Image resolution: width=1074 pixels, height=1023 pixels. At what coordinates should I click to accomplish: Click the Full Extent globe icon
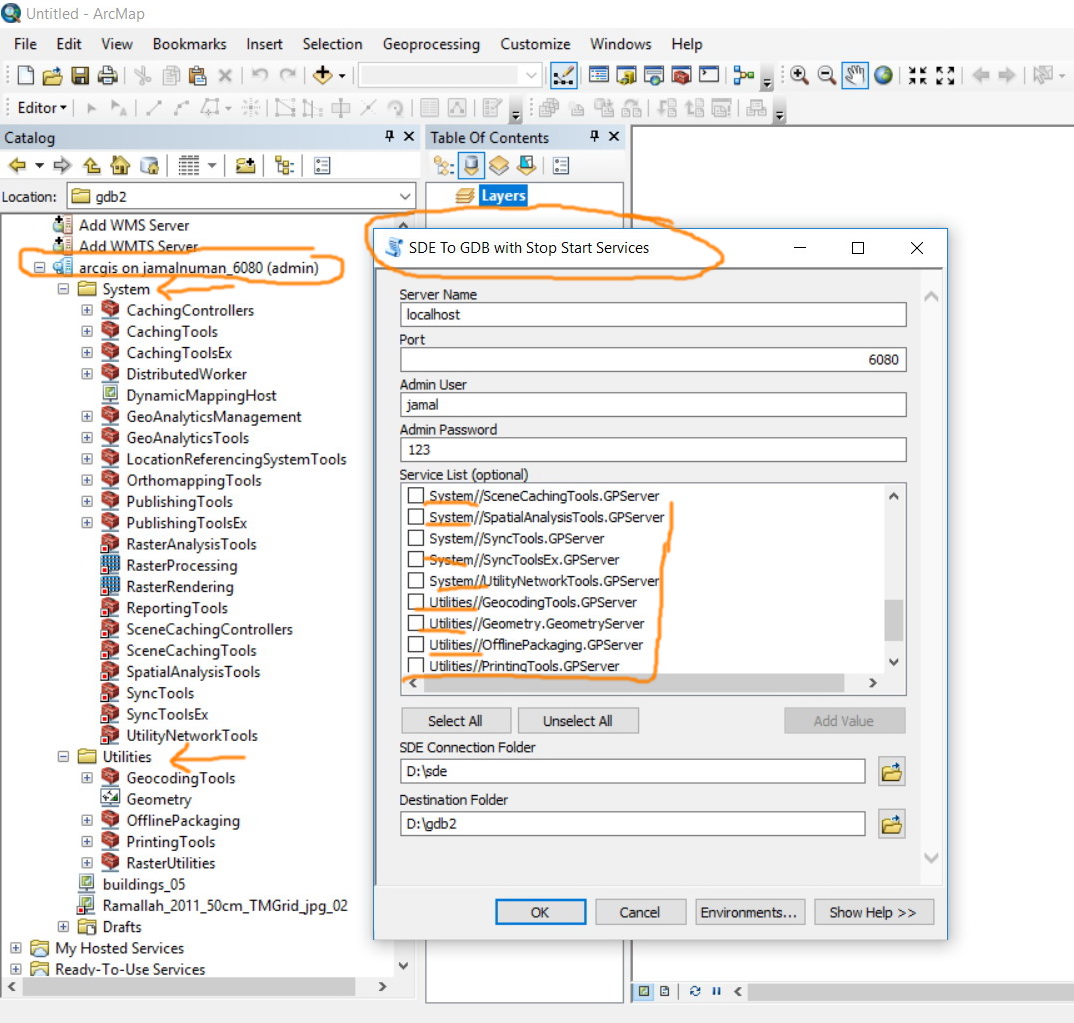coord(883,75)
